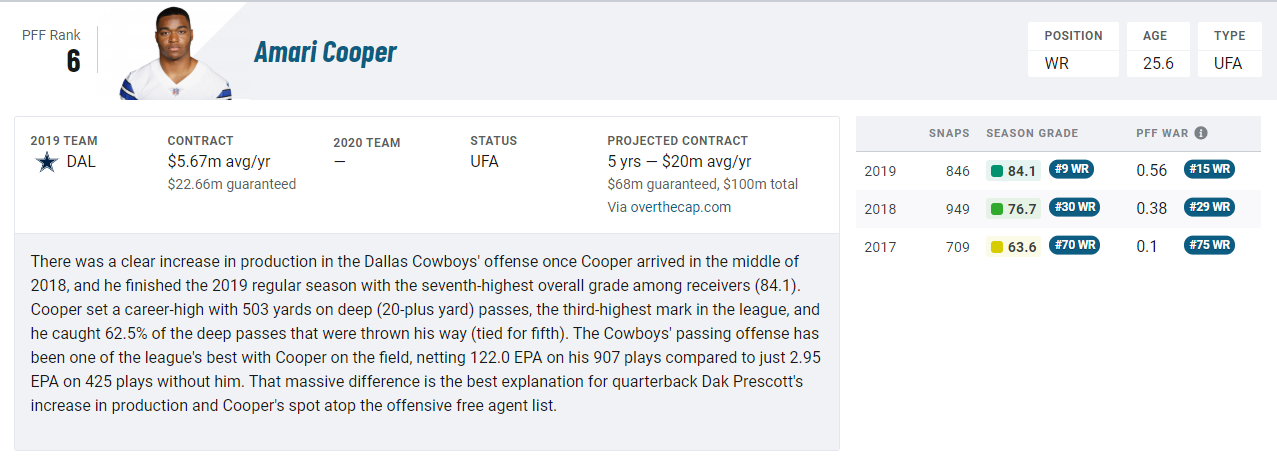Screen dimensions: 1277x467
Task: Click the #75 WR PFF WAR badge
Action: pos(1209,245)
